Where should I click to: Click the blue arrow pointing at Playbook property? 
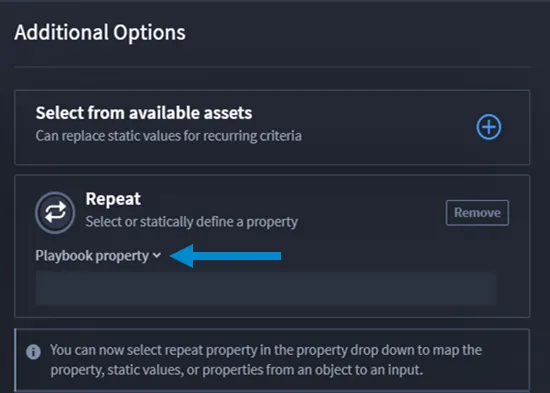tap(225, 256)
